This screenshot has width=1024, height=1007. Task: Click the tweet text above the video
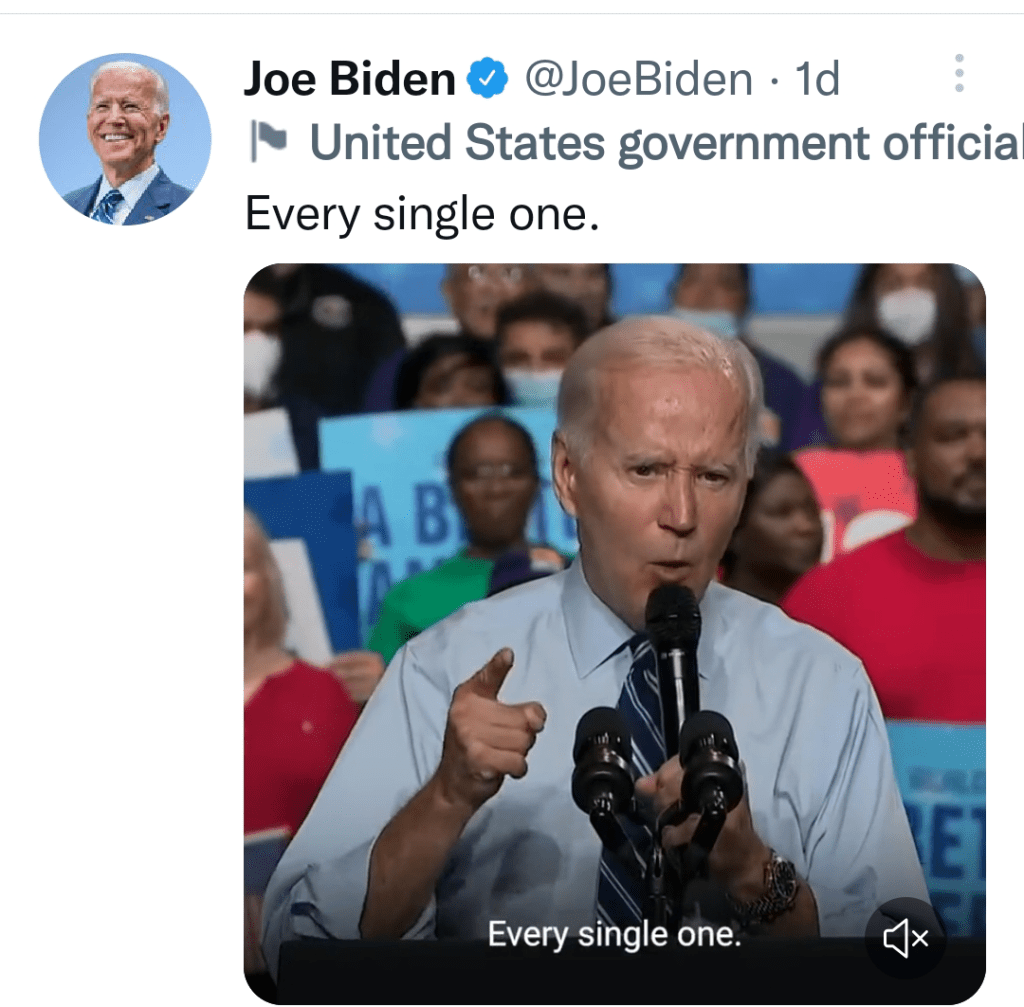(422, 214)
